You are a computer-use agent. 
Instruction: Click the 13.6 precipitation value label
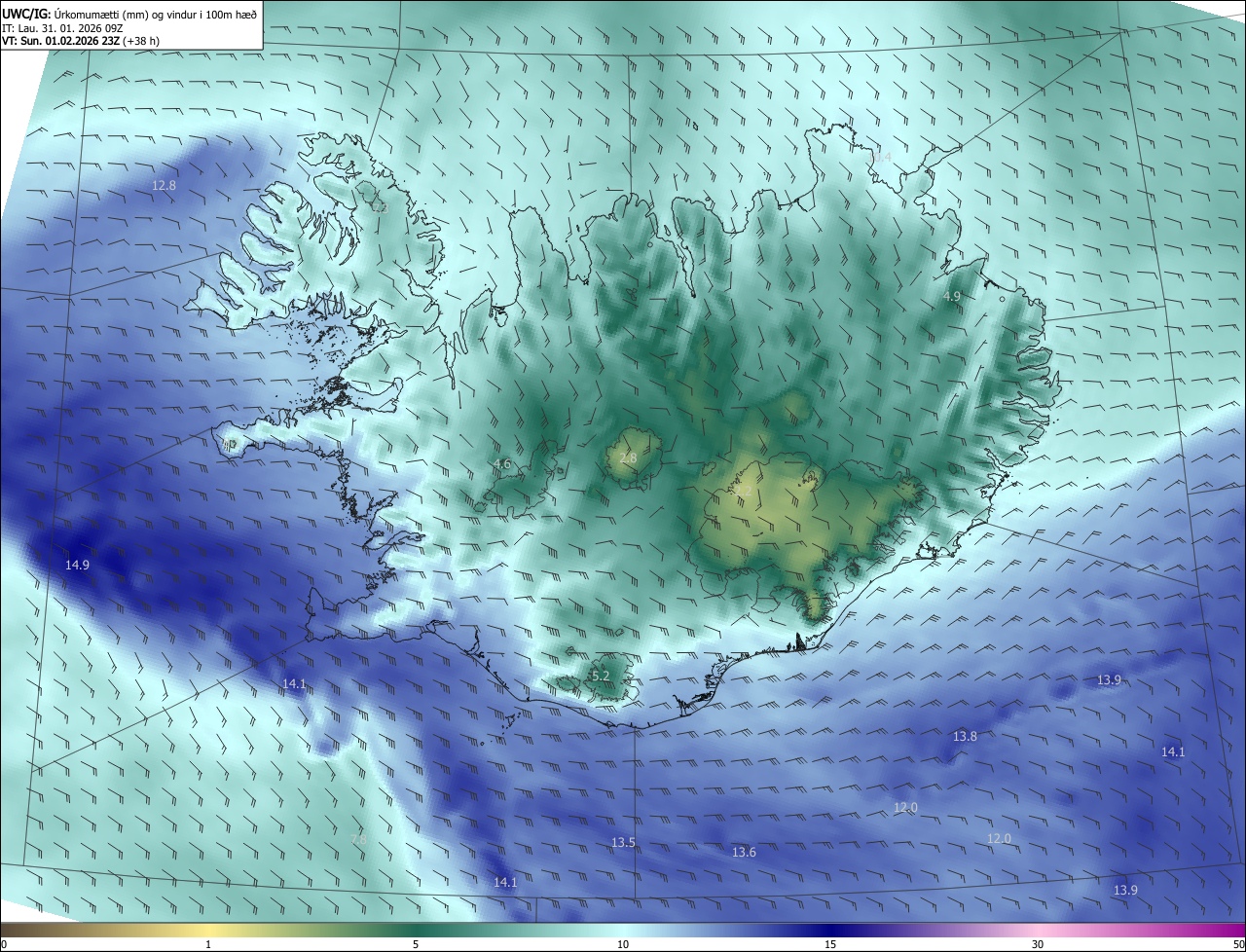point(744,852)
